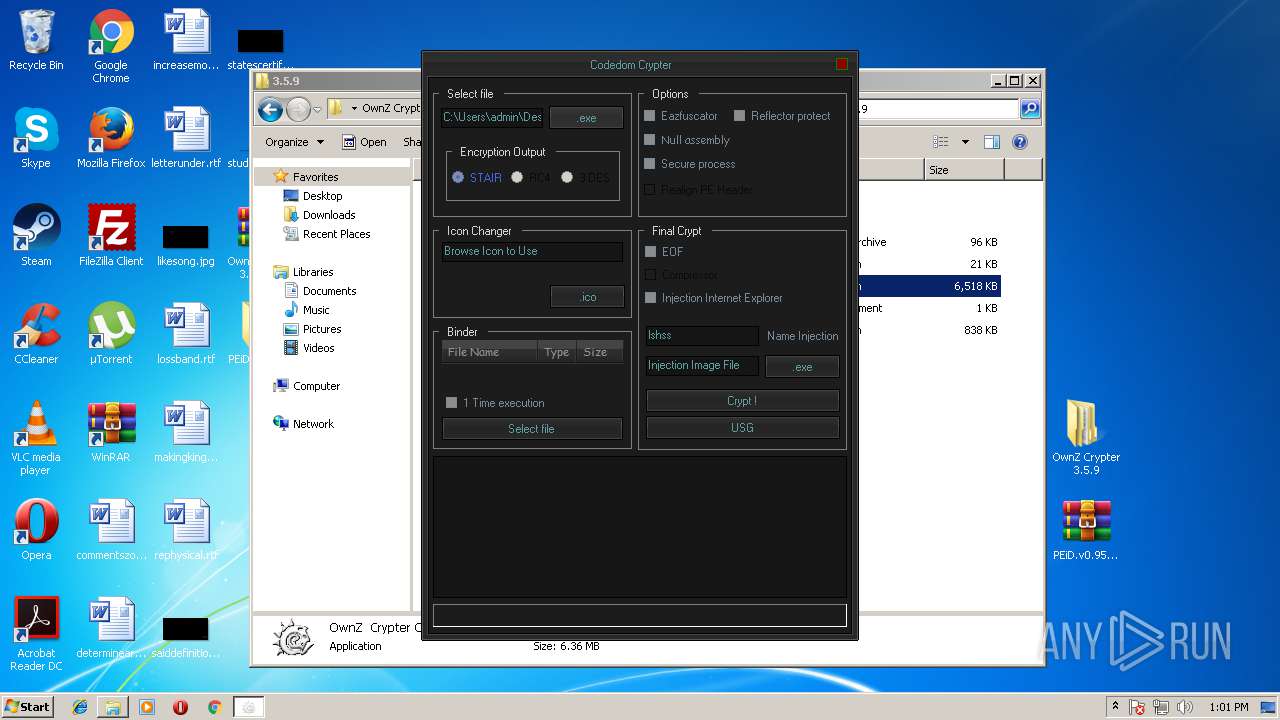Click the Explorer search magnifier icon
Screen dimensions: 1280x720
pyautogui.click(x=1029, y=109)
